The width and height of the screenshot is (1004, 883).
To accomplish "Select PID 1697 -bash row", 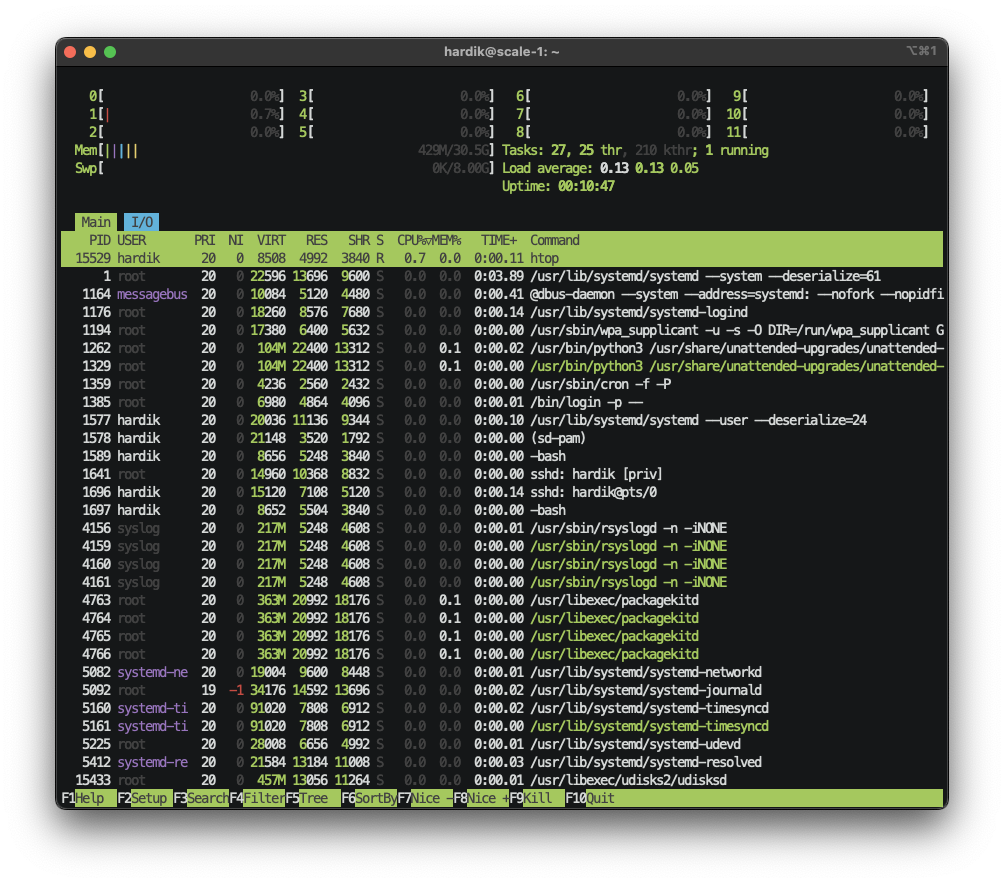I will pos(502,510).
